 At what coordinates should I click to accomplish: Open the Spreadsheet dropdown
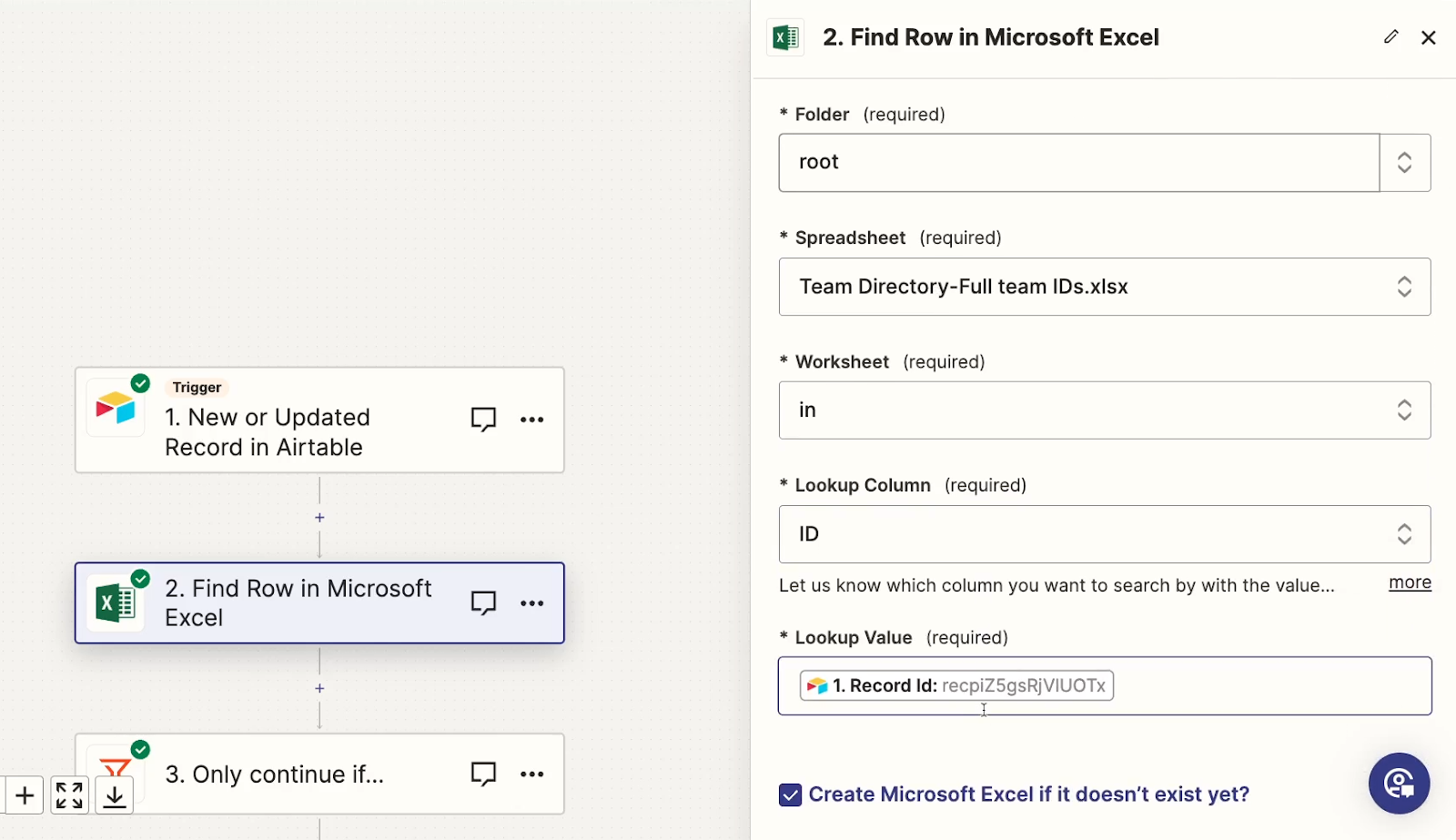click(x=1105, y=287)
